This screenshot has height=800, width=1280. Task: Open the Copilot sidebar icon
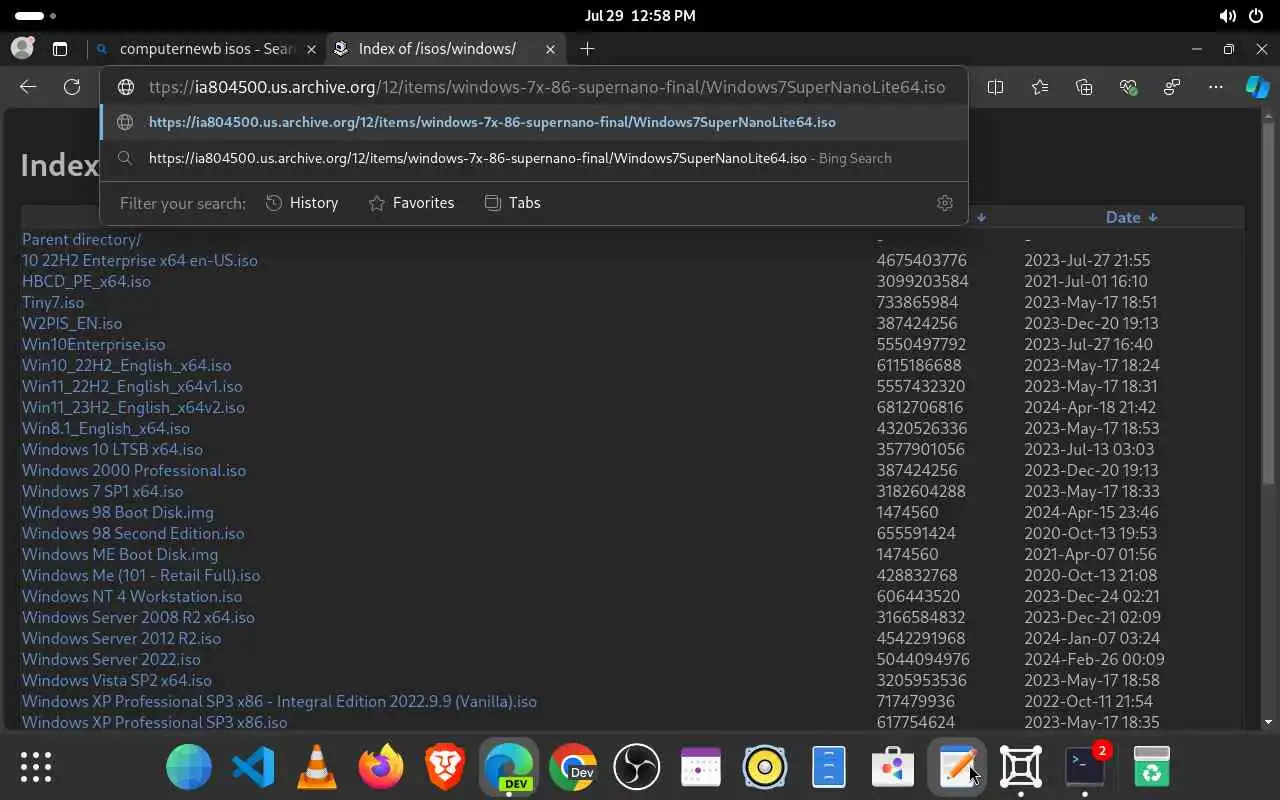click(x=1257, y=87)
